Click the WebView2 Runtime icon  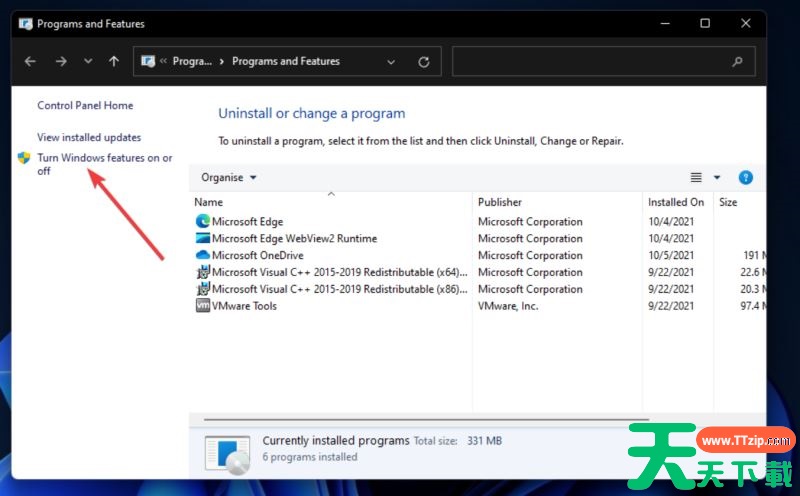click(203, 238)
